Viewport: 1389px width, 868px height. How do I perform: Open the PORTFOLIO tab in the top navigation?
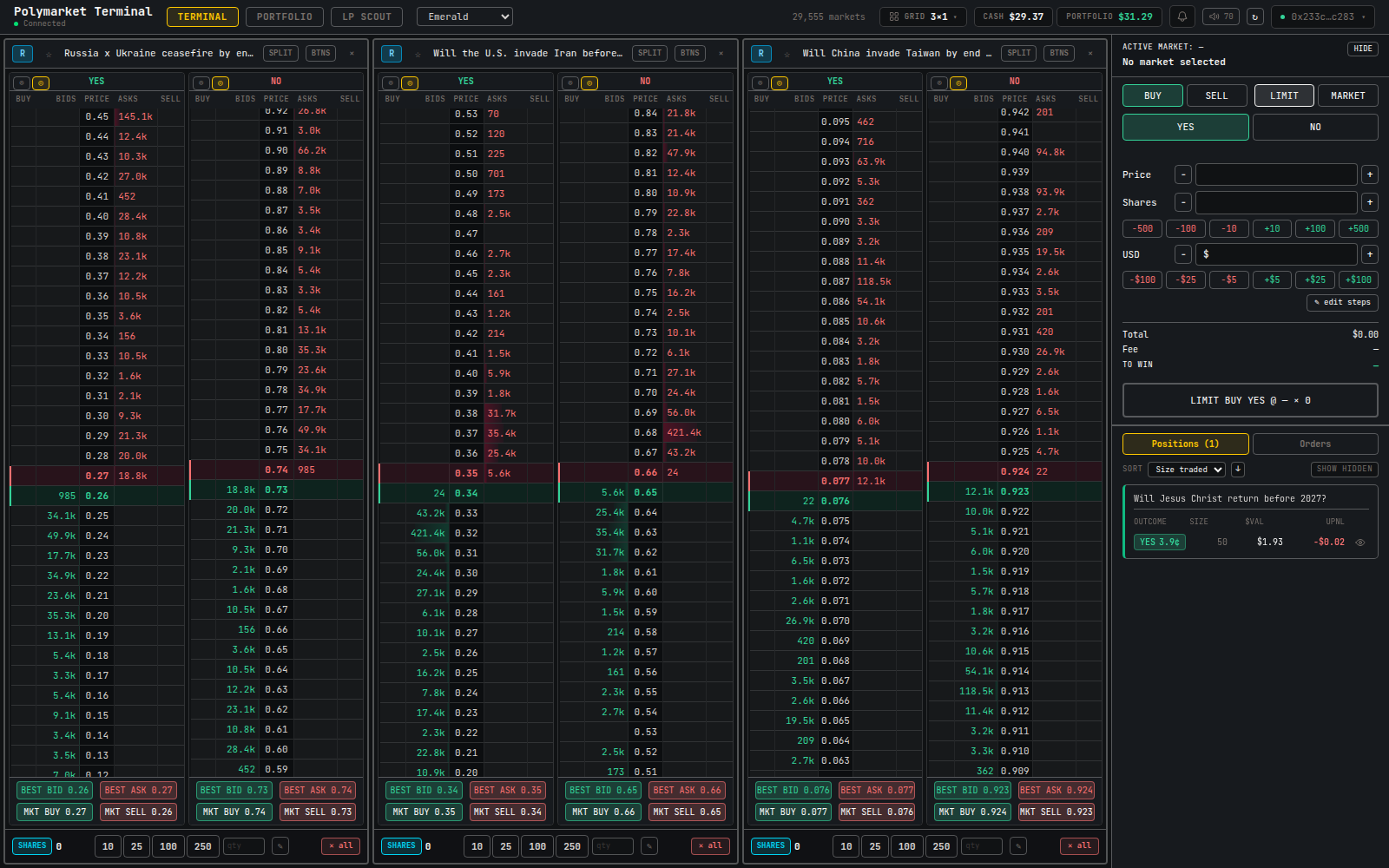pos(284,16)
